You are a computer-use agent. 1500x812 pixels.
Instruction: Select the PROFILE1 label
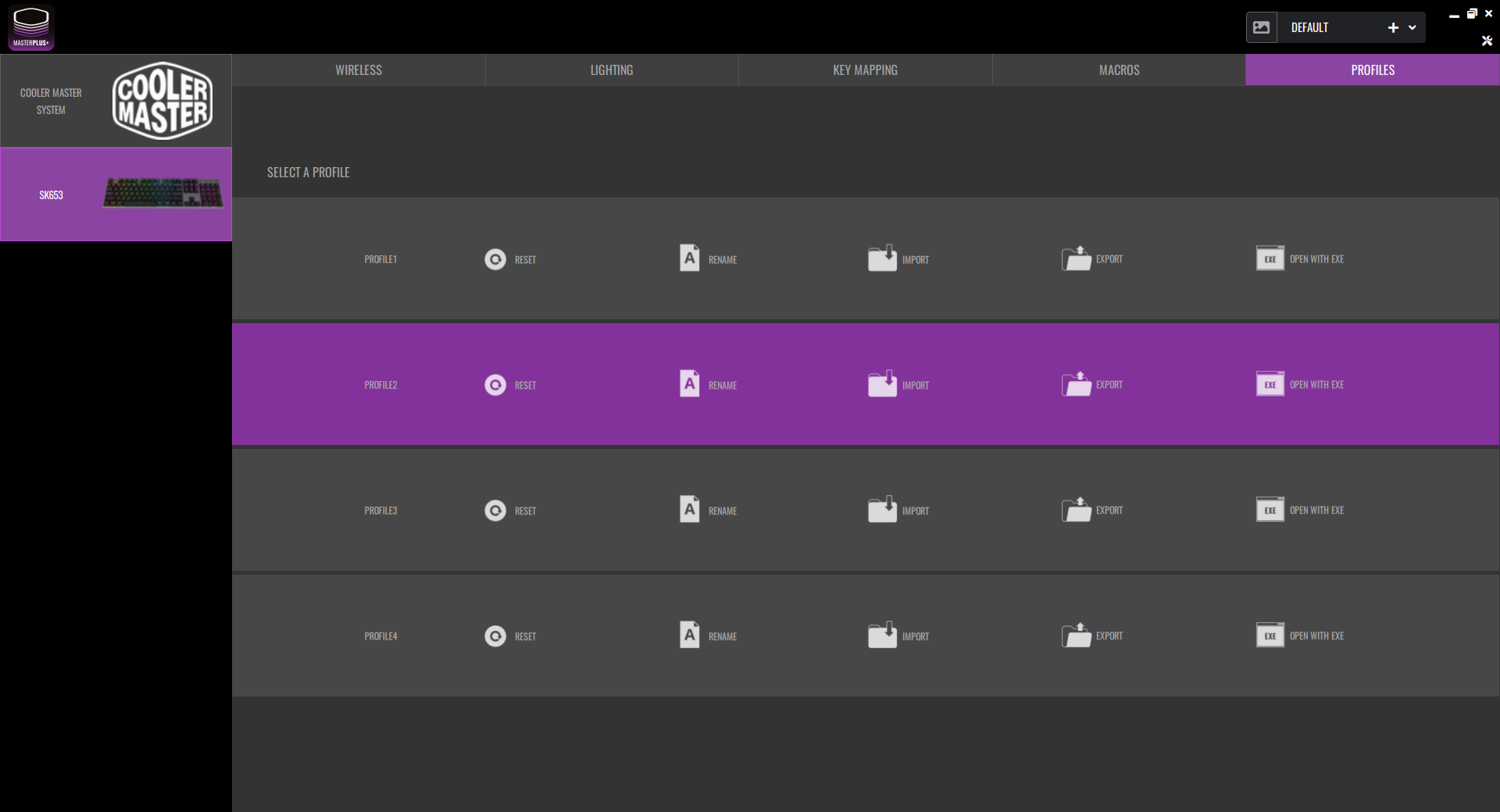[x=380, y=259]
